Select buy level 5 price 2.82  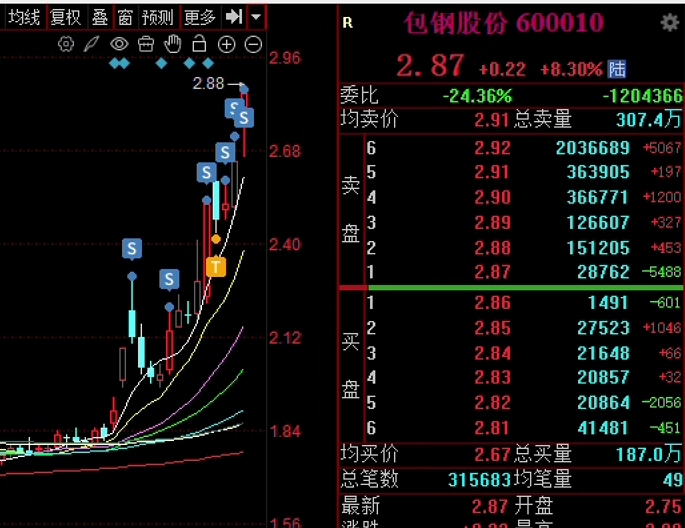[x=492, y=403]
